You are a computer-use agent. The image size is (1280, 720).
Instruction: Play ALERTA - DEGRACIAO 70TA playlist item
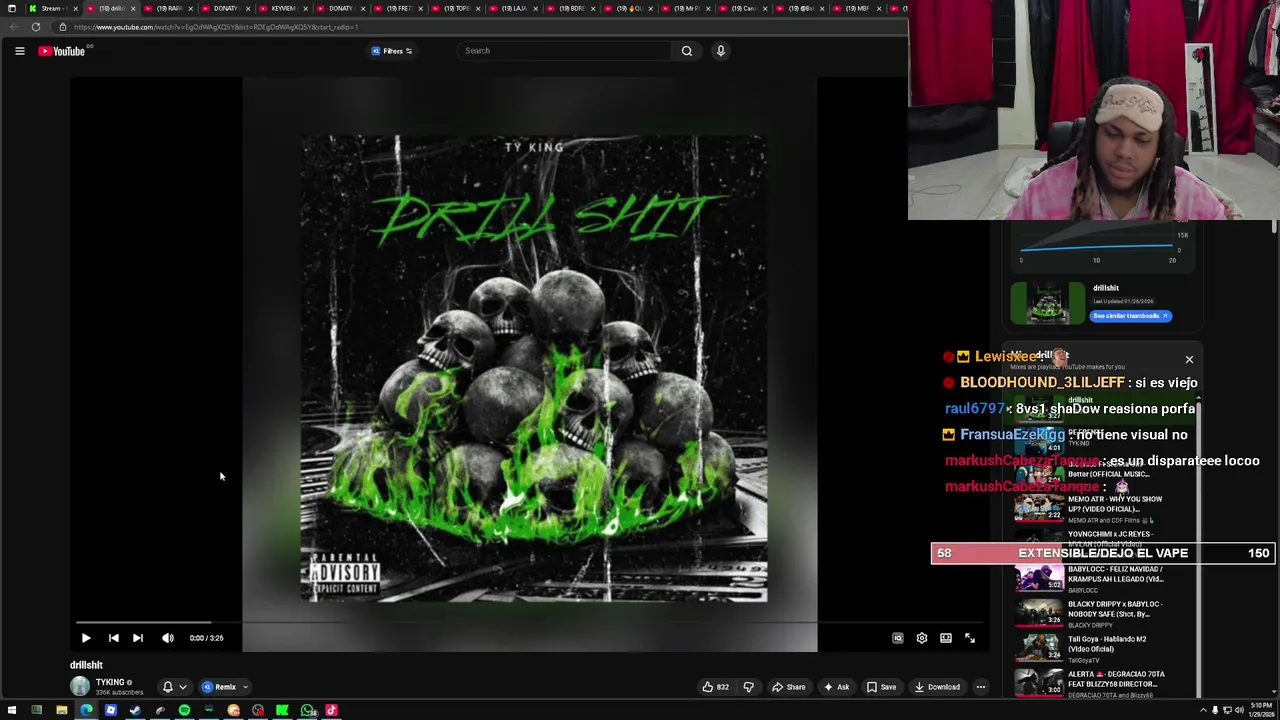point(1098,684)
